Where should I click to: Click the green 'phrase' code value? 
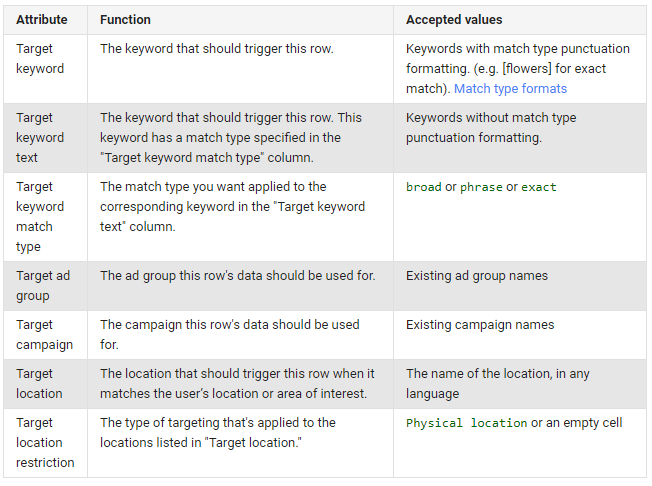pos(481,187)
